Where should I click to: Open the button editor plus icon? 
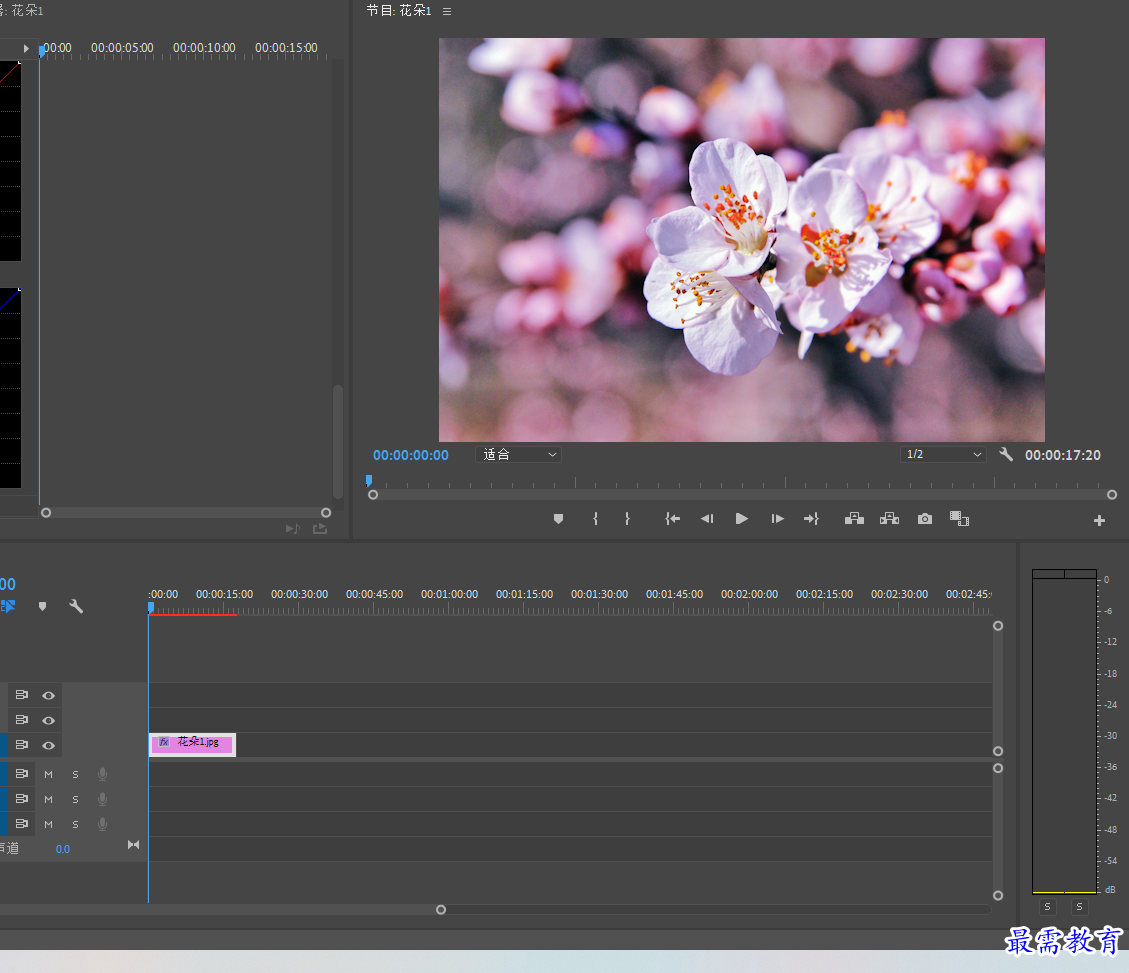coord(1099,520)
